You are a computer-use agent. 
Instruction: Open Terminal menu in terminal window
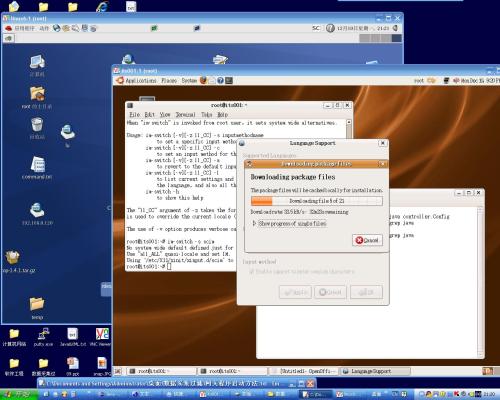(185, 114)
